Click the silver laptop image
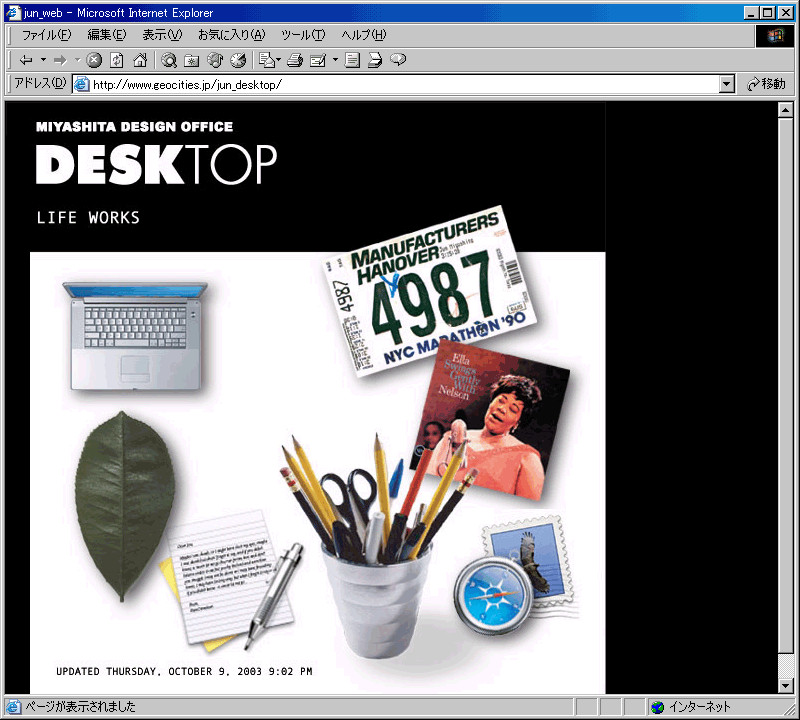The width and height of the screenshot is (800, 720). click(135, 336)
